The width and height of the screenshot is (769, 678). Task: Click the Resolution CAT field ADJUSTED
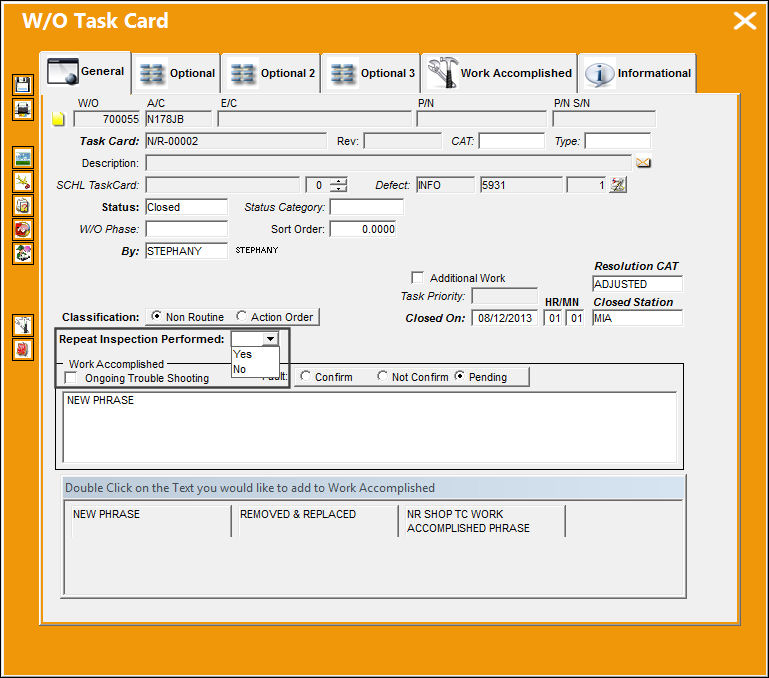(x=637, y=284)
